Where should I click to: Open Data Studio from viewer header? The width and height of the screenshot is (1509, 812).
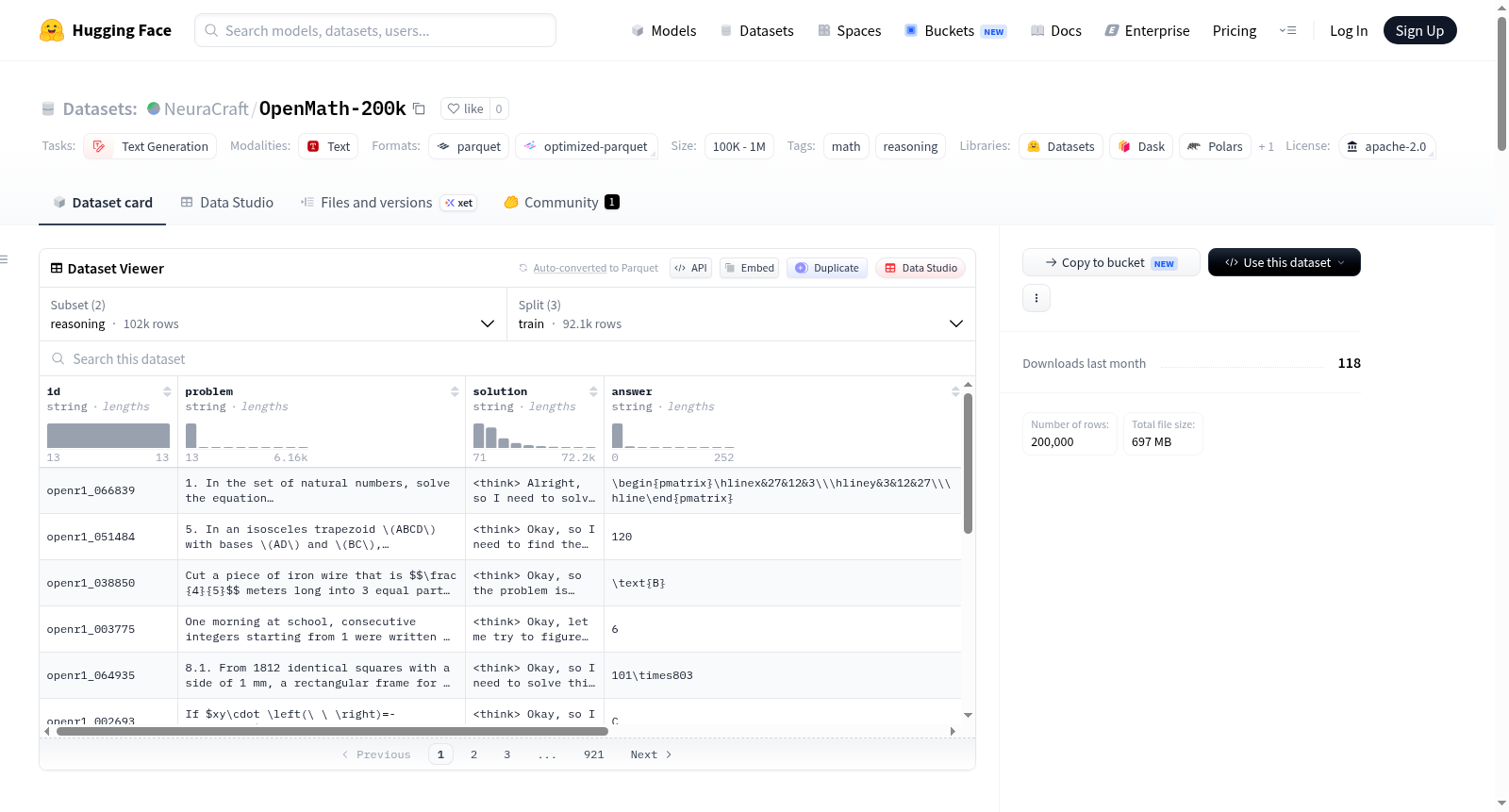click(x=920, y=268)
